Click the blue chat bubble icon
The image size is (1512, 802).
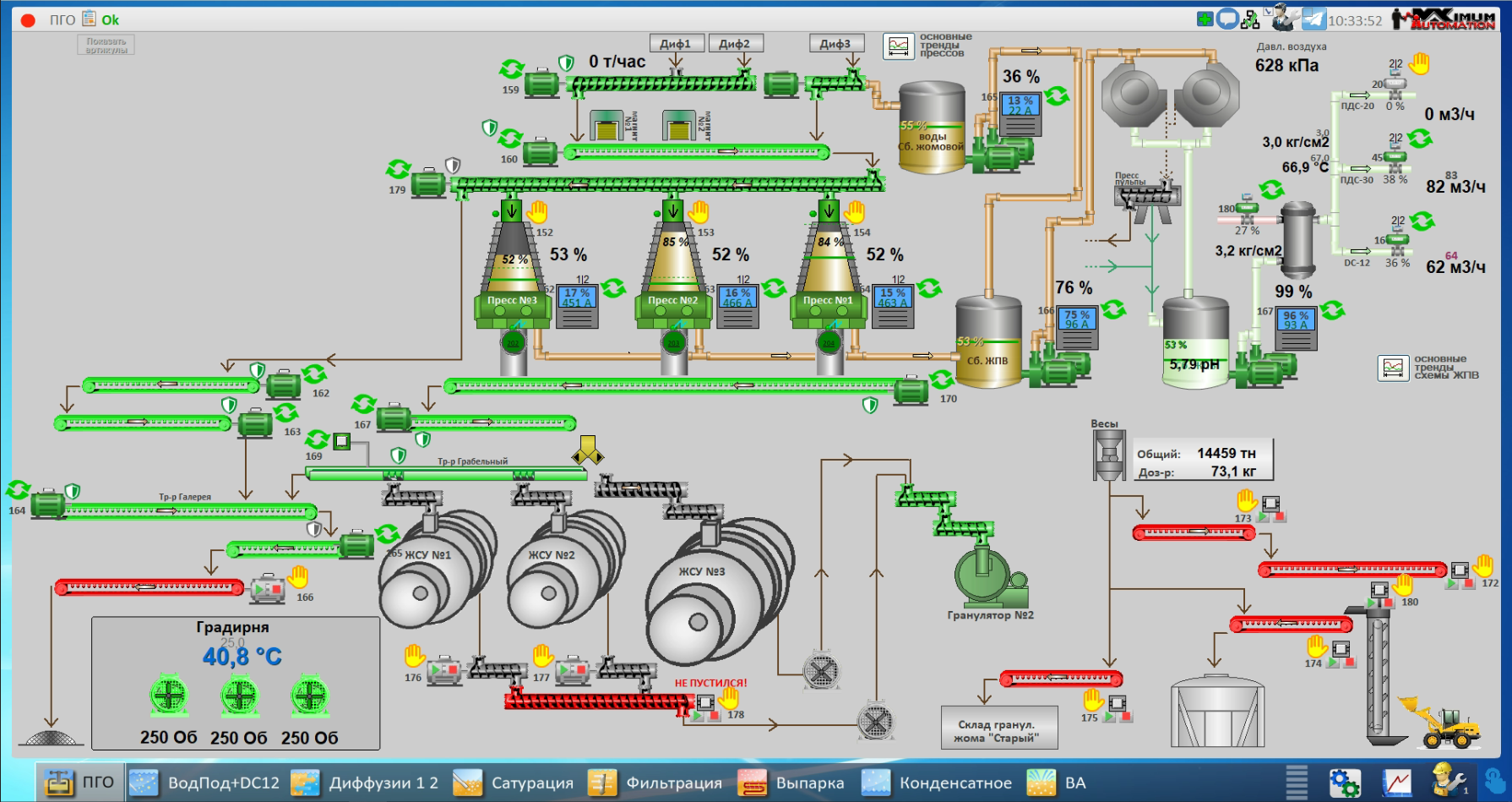pos(1227,19)
